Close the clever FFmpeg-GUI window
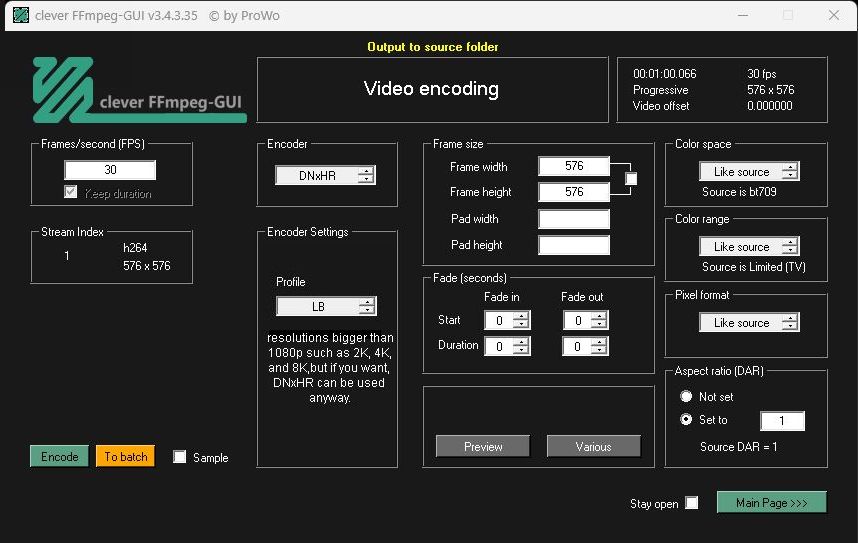The width and height of the screenshot is (858, 543). (x=833, y=15)
